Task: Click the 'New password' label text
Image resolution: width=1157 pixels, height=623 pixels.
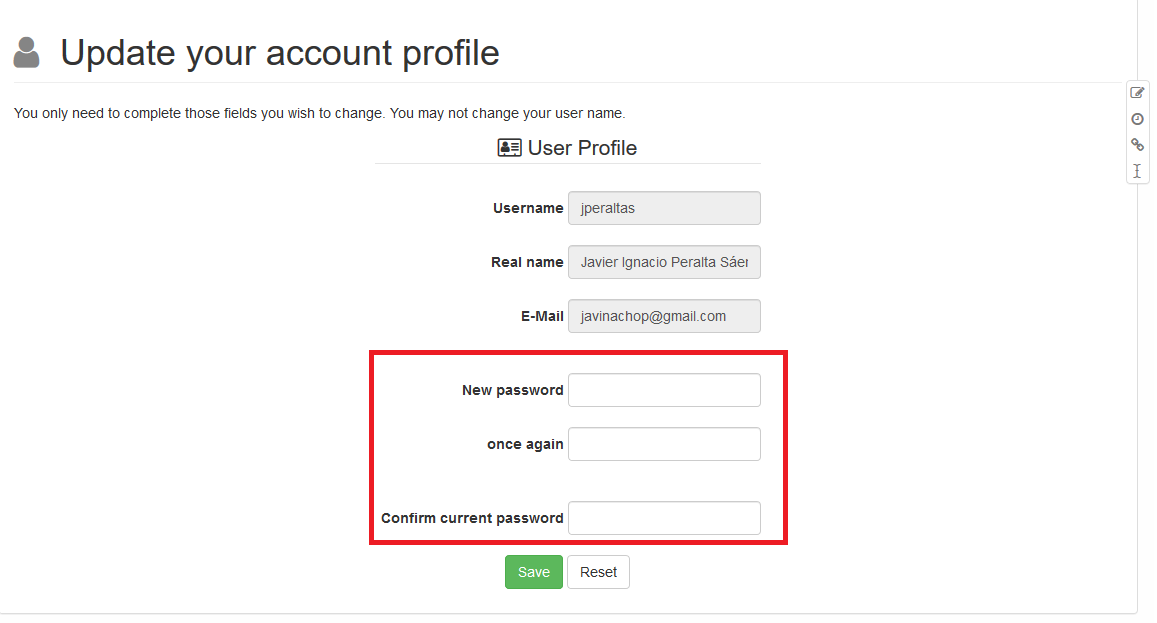Action: point(512,390)
